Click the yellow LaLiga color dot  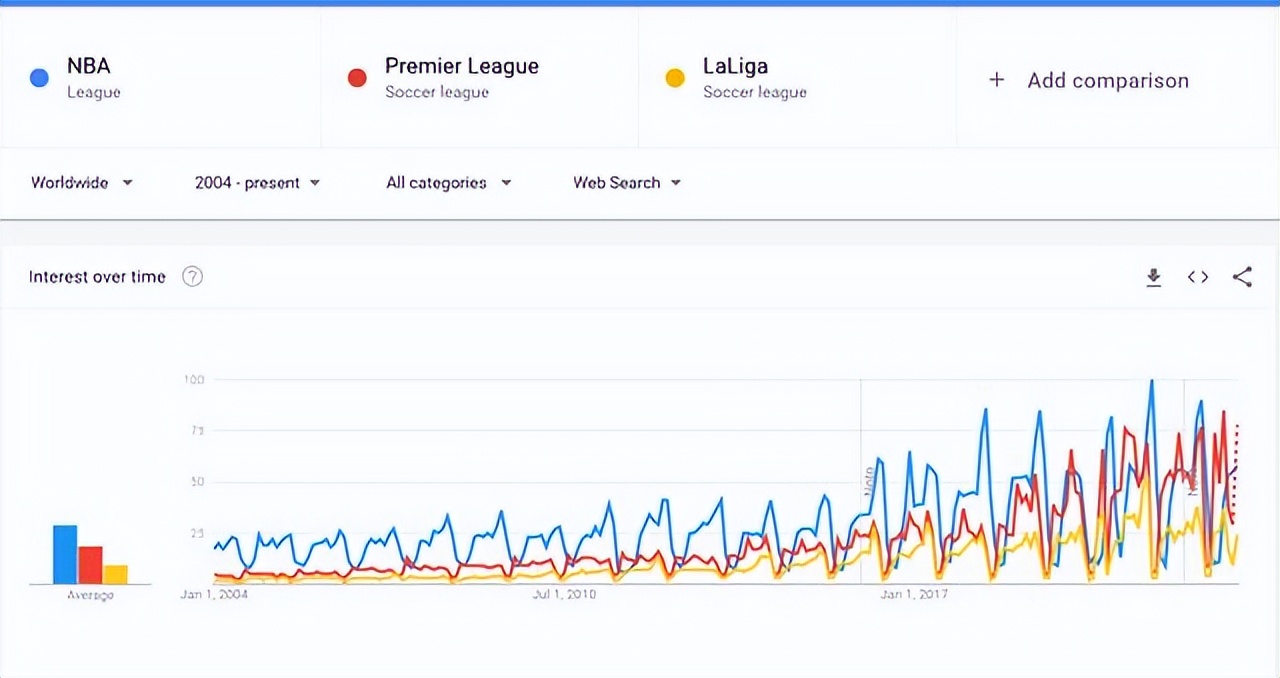[x=675, y=78]
